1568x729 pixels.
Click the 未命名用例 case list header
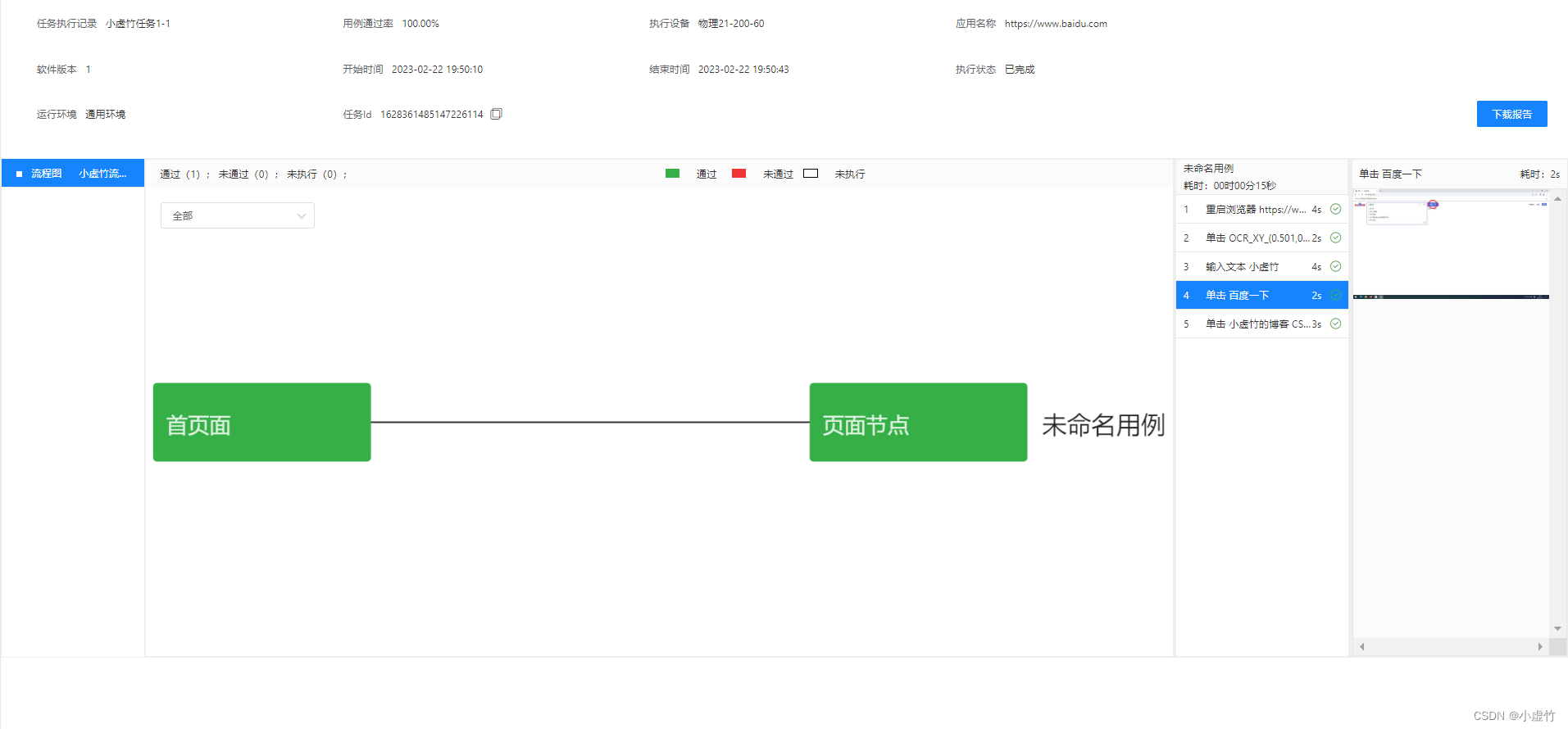coord(1208,168)
